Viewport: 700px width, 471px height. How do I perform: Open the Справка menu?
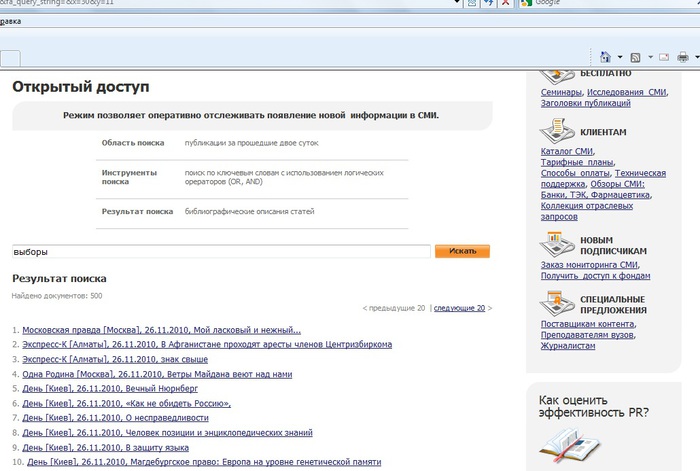[x=10, y=21]
